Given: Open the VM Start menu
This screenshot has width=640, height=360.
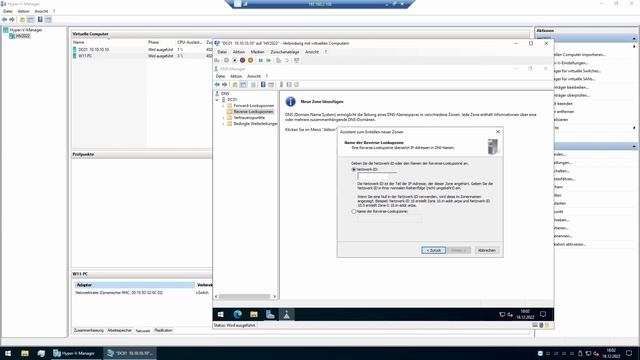Looking at the screenshot, I should tap(221, 314).
